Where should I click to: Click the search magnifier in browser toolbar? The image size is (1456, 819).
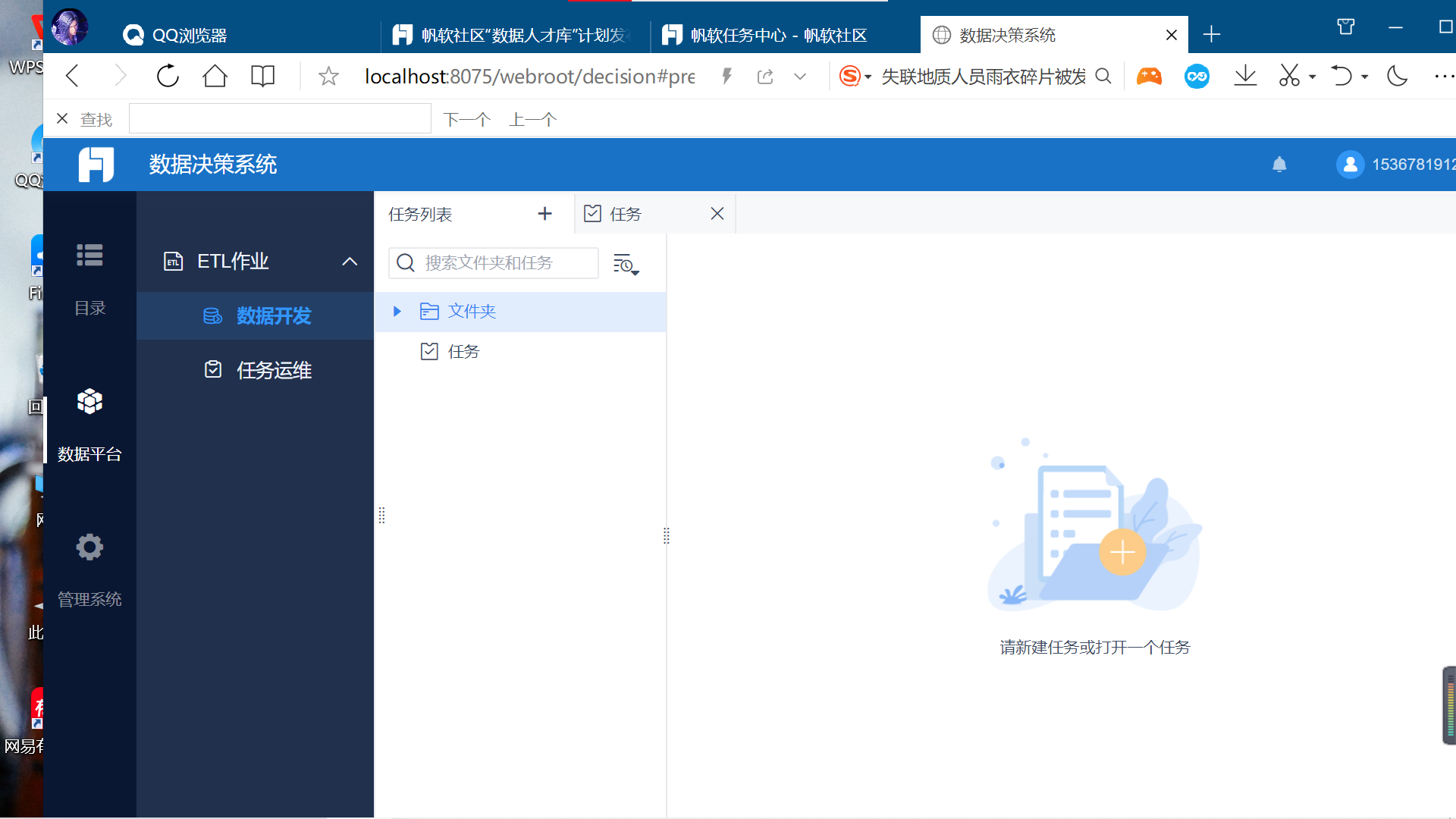1103,76
